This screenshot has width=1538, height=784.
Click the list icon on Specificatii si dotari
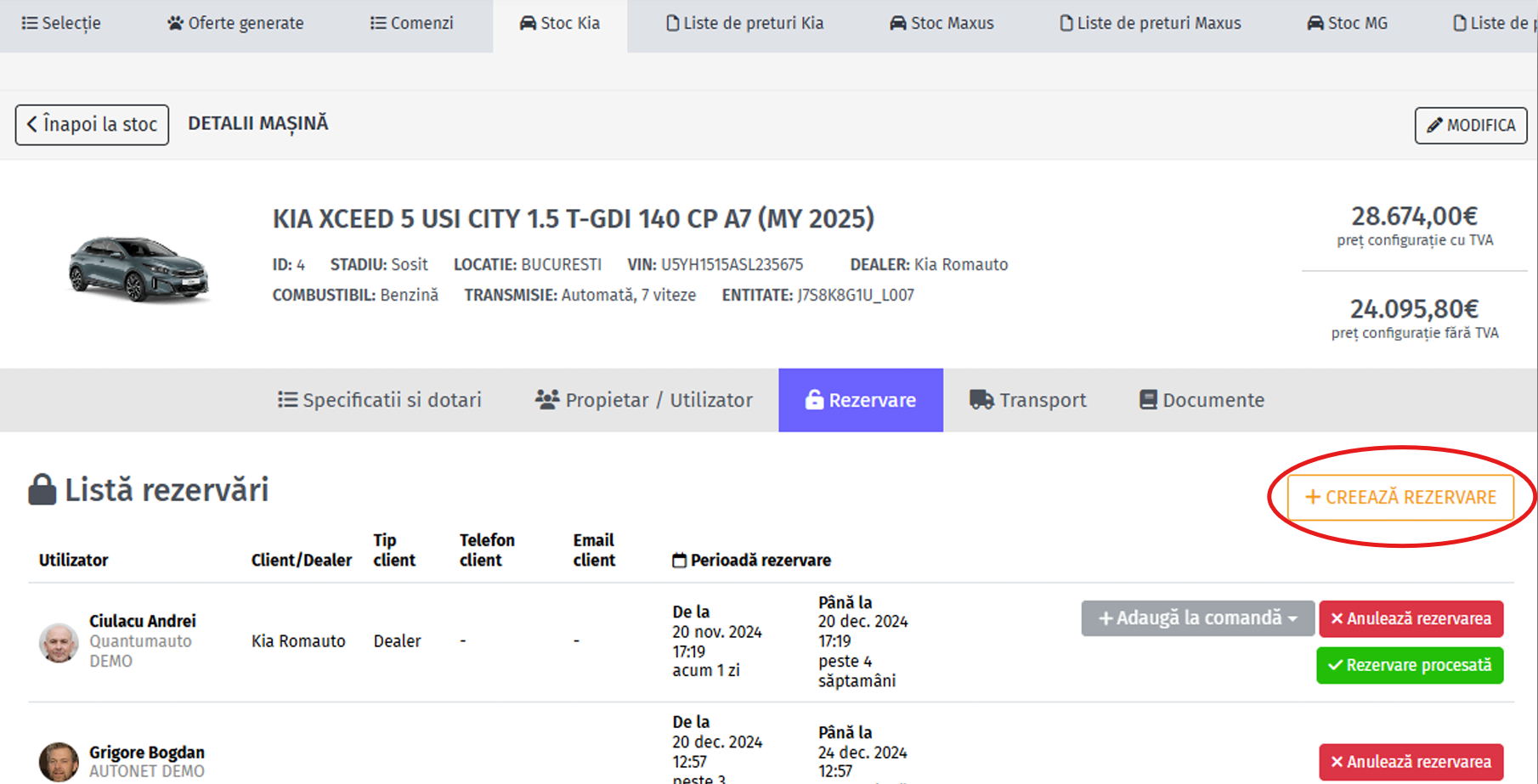[x=287, y=399]
